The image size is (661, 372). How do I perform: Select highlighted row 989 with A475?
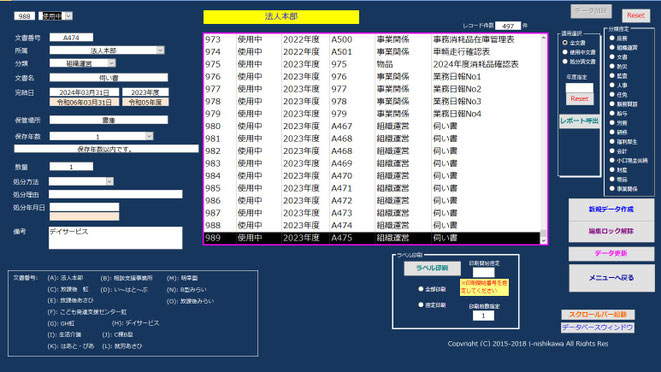(372, 238)
